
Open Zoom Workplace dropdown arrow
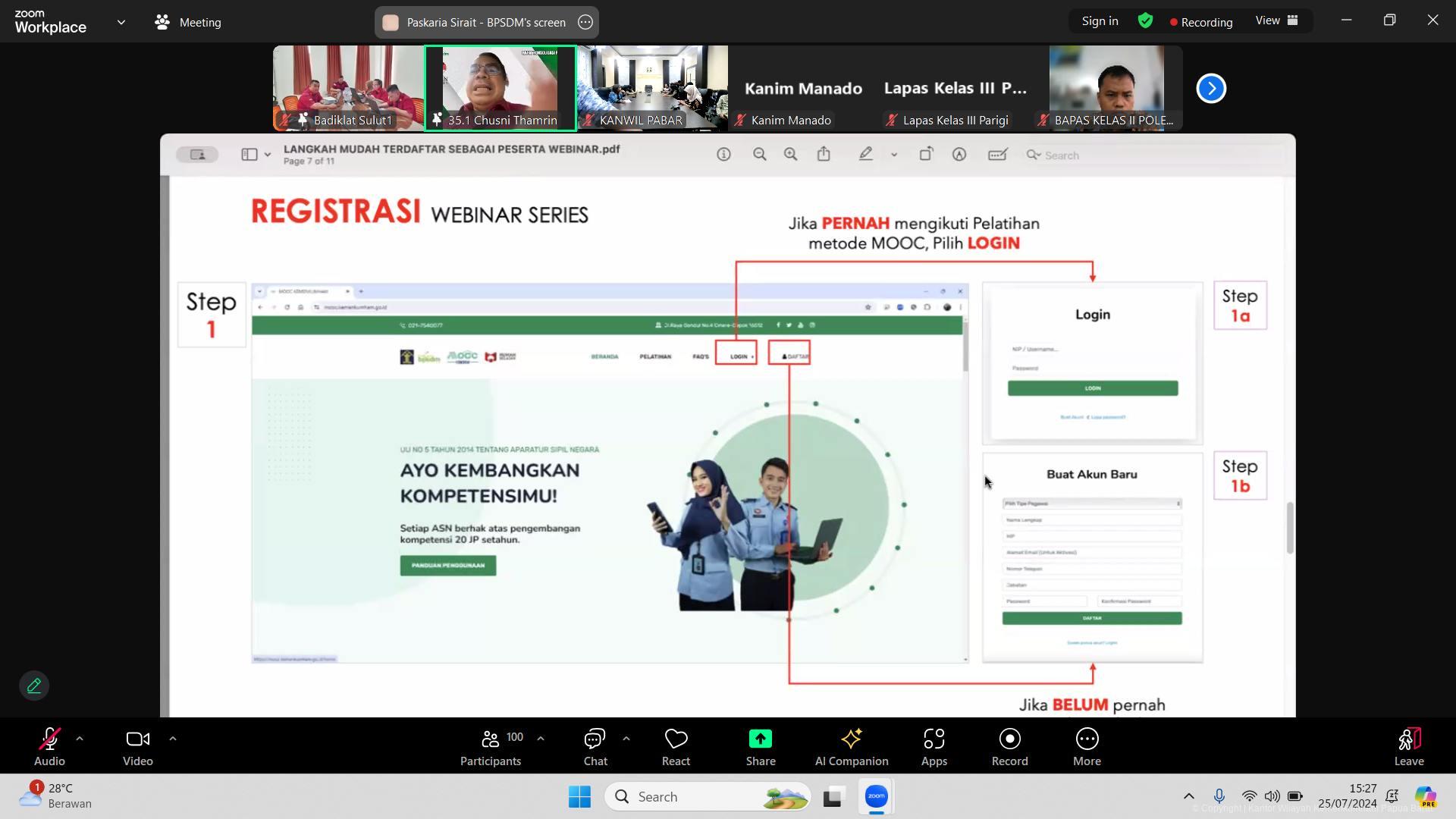point(121,23)
